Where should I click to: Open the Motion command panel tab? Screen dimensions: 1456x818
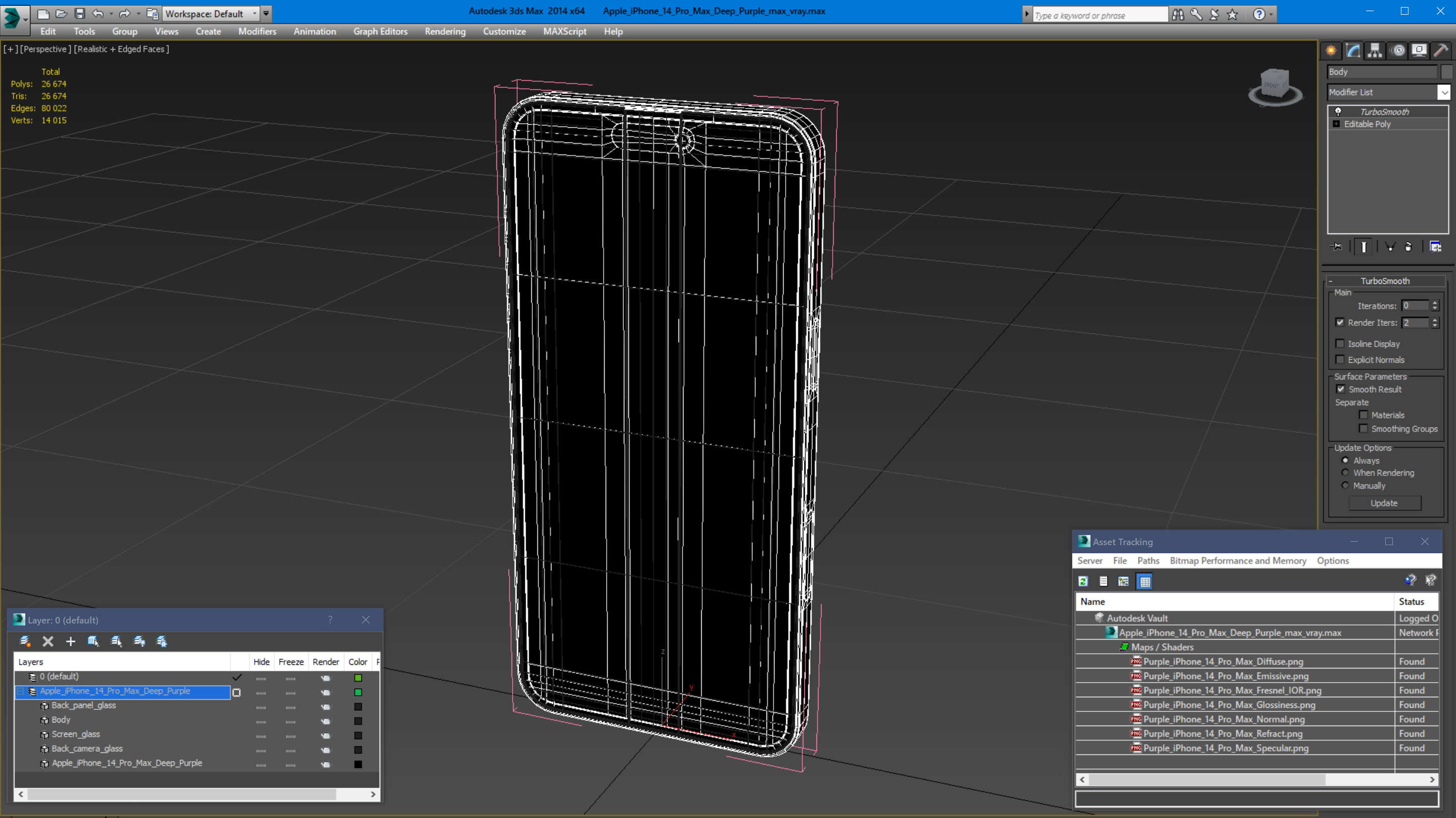point(1398,51)
